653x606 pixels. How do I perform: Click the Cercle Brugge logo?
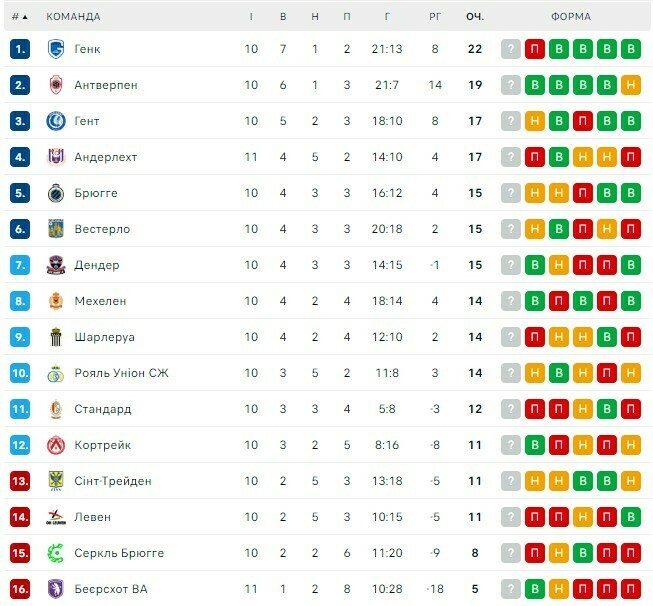click(x=56, y=553)
